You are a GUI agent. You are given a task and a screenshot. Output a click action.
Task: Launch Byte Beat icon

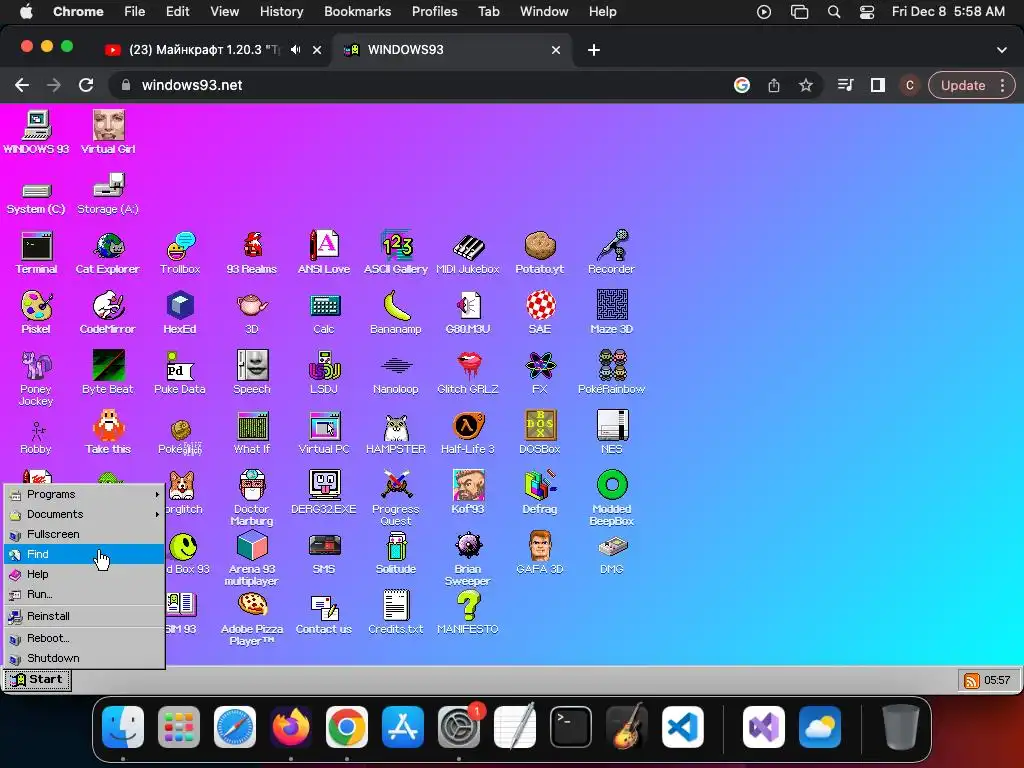pyautogui.click(x=108, y=373)
